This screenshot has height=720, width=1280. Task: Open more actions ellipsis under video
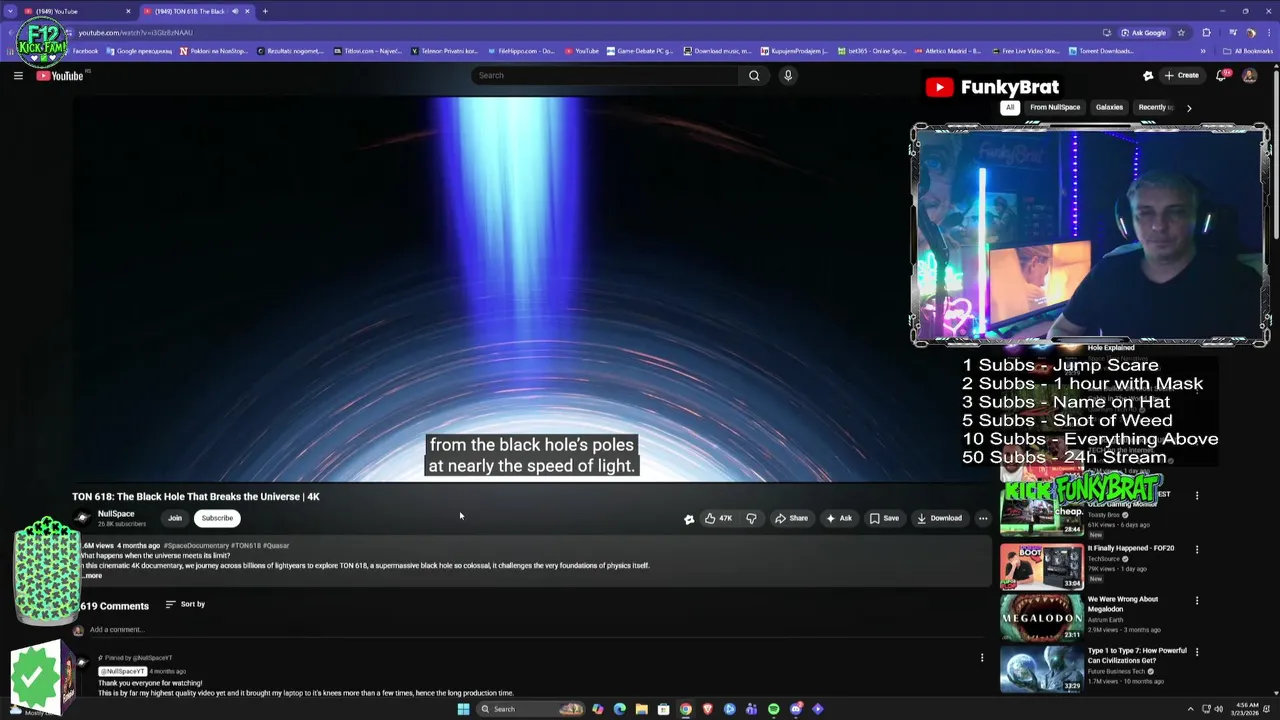(983, 518)
